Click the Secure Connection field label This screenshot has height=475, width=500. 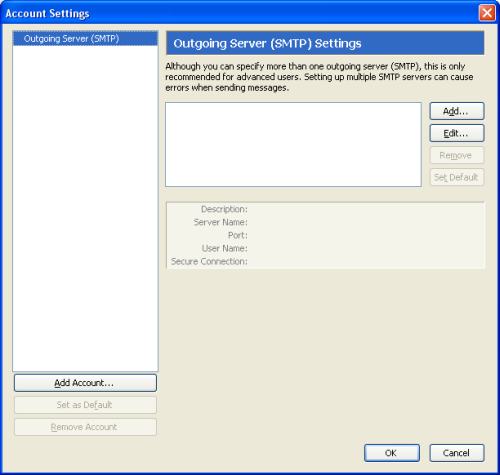click(x=209, y=262)
